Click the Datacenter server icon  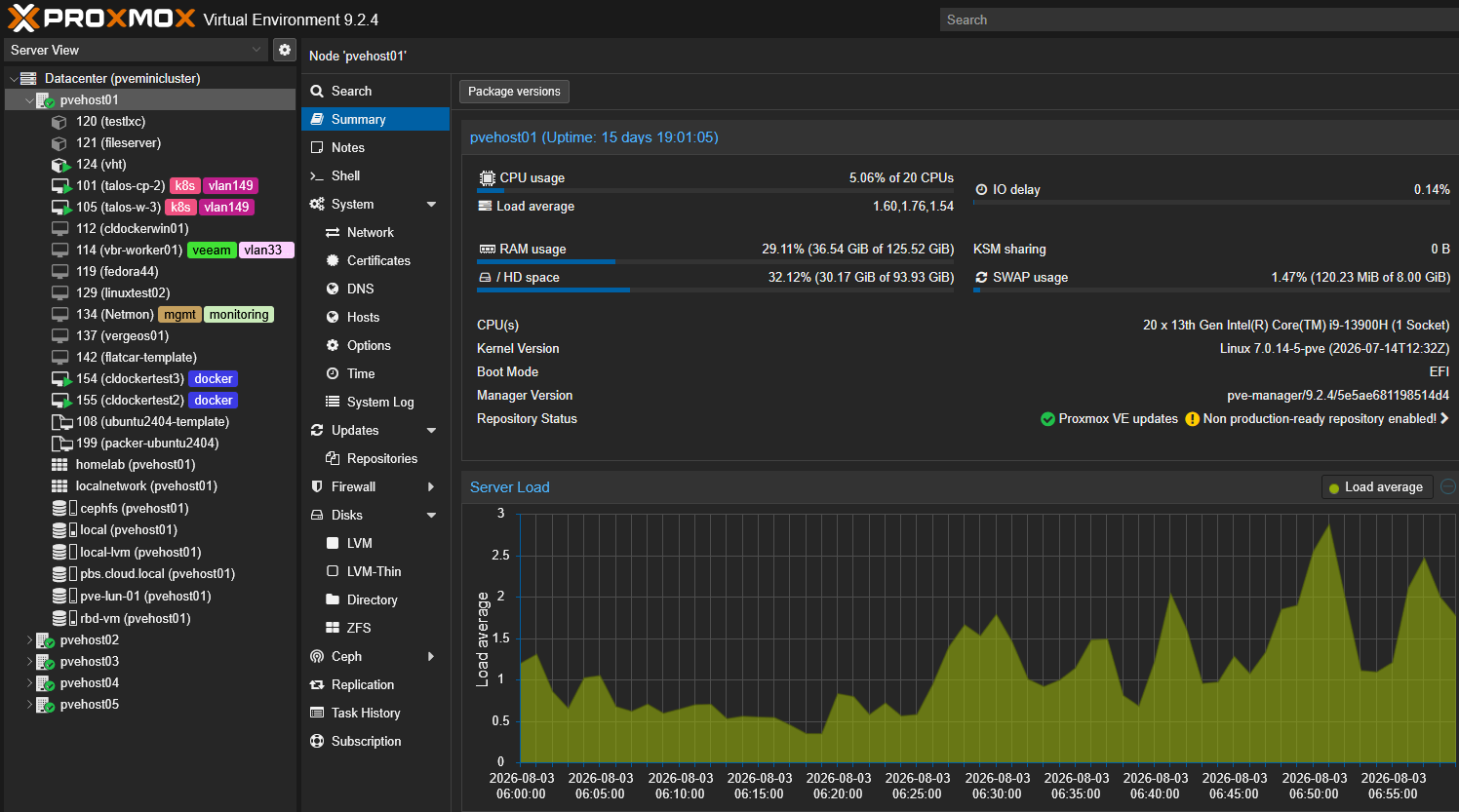[x=28, y=78]
